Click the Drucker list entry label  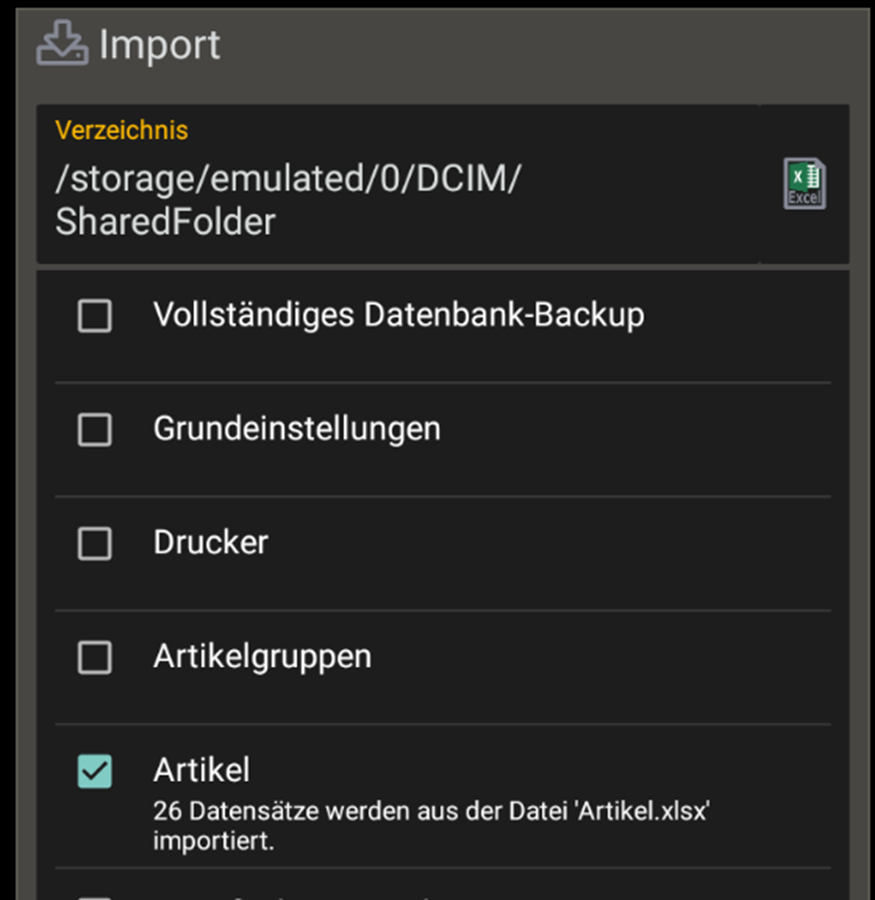210,542
